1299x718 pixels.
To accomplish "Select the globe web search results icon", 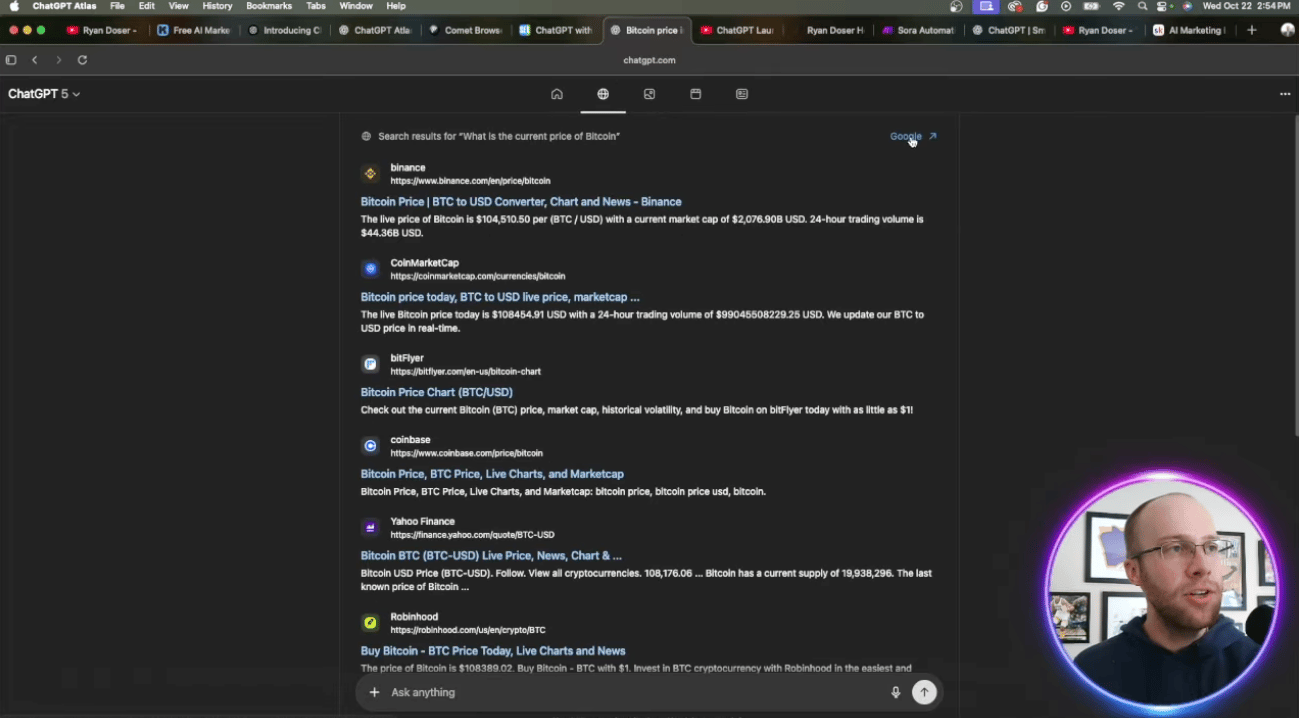I will click(x=603, y=94).
